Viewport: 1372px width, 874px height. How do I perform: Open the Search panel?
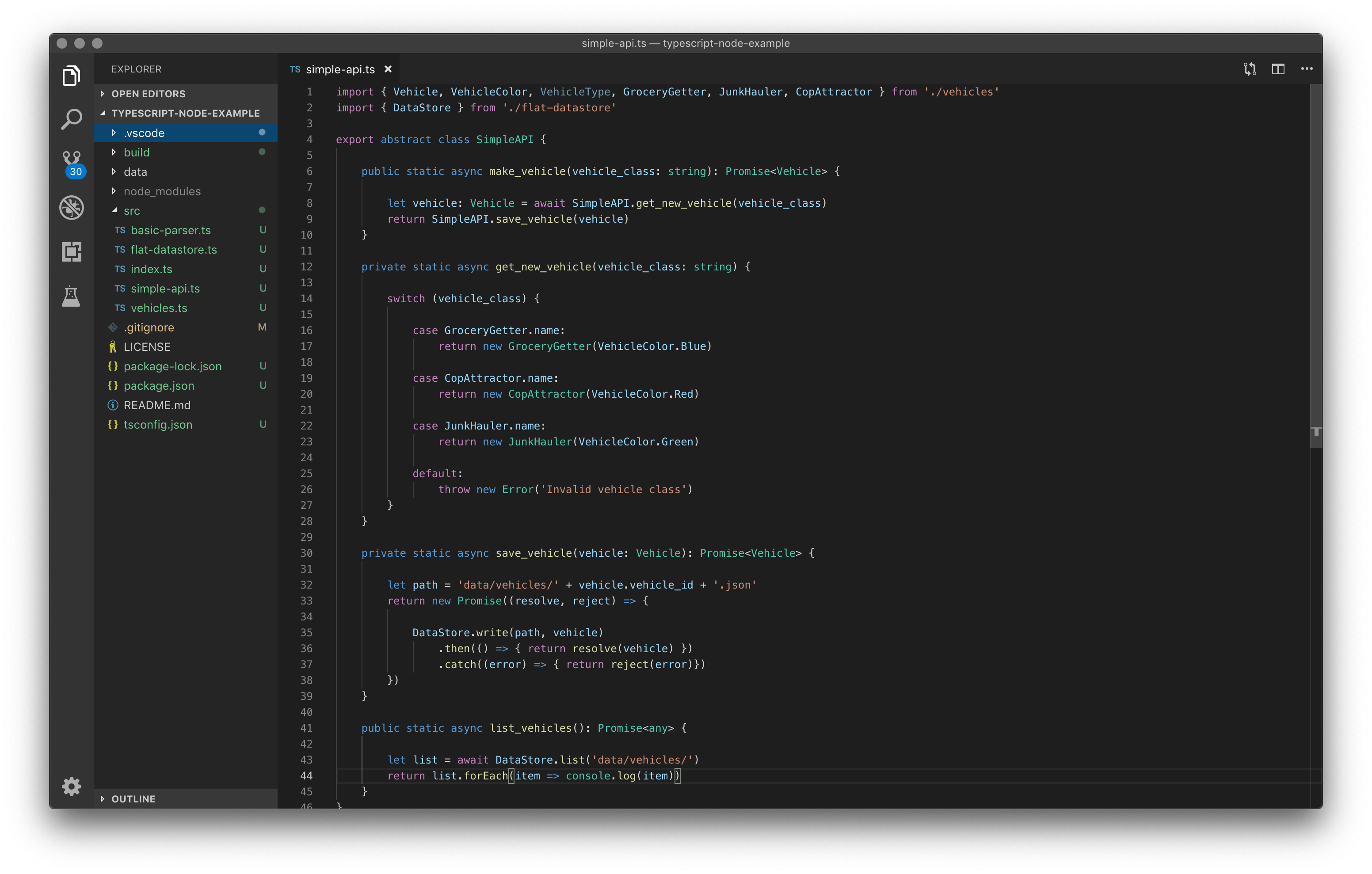pos(71,118)
